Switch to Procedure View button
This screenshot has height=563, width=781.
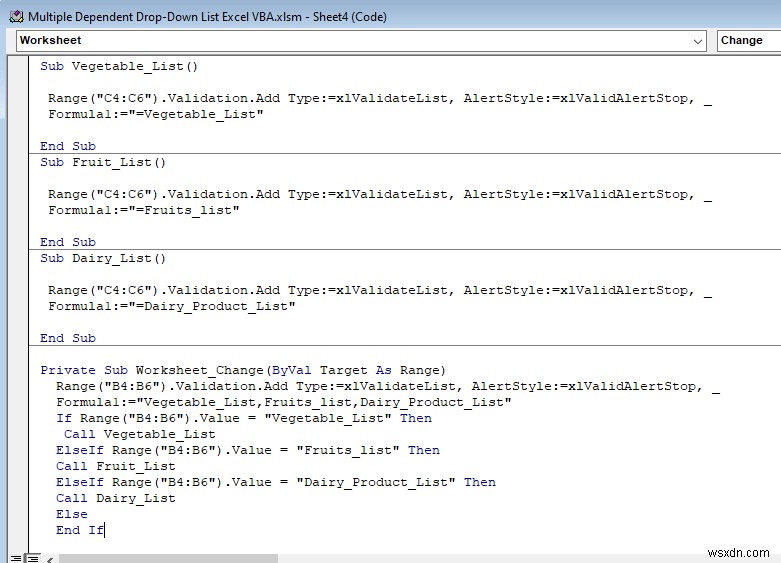coord(15,559)
